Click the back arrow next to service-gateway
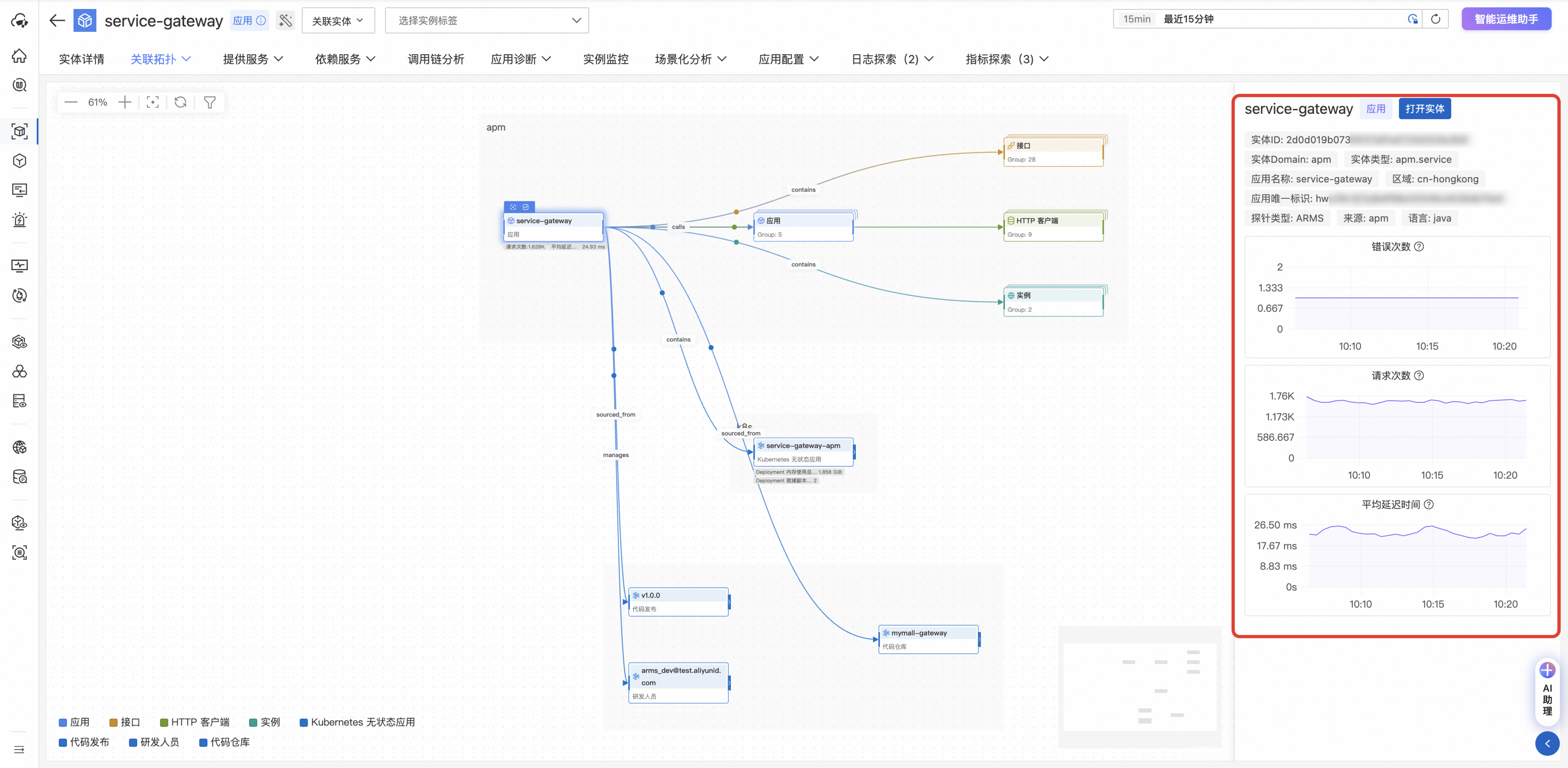Image resolution: width=1568 pixels, height=768 pixels. (57, 21)
